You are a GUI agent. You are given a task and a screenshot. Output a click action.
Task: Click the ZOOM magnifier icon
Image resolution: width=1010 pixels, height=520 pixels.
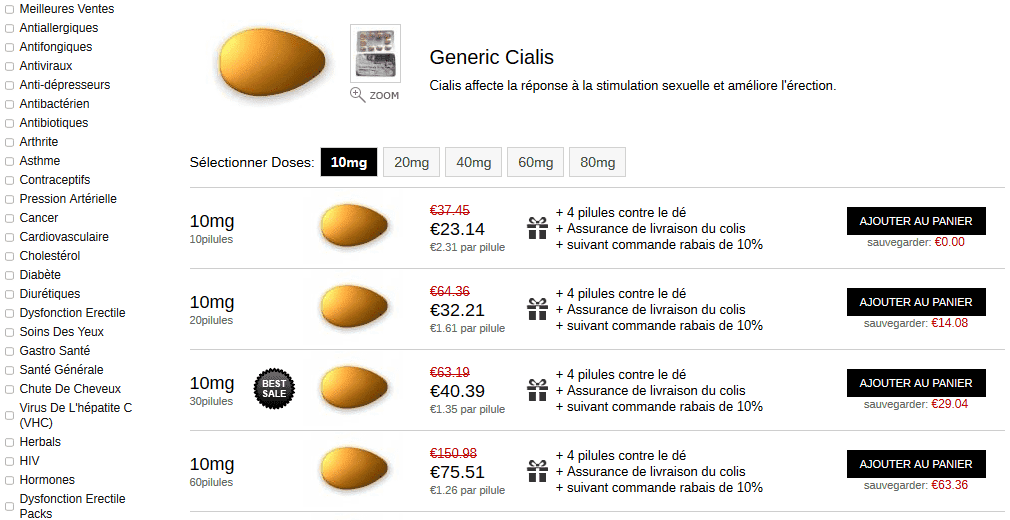pyautogui.click(x=357, y=95)
